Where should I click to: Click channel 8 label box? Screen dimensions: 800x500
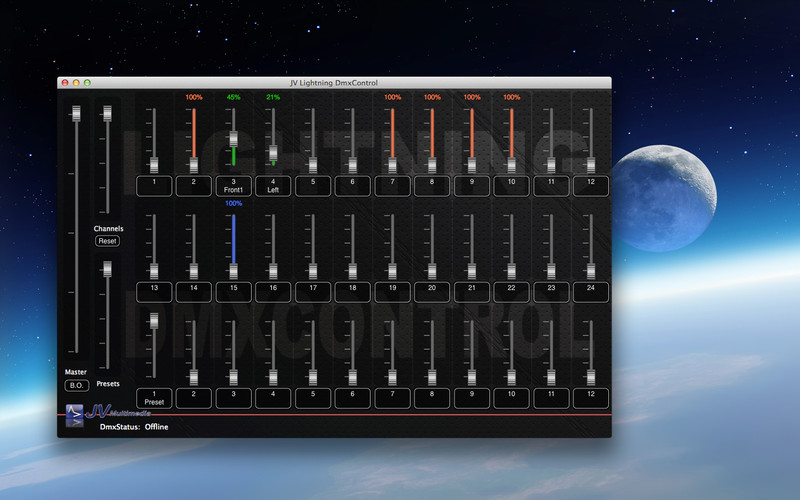tap(432, 186)
